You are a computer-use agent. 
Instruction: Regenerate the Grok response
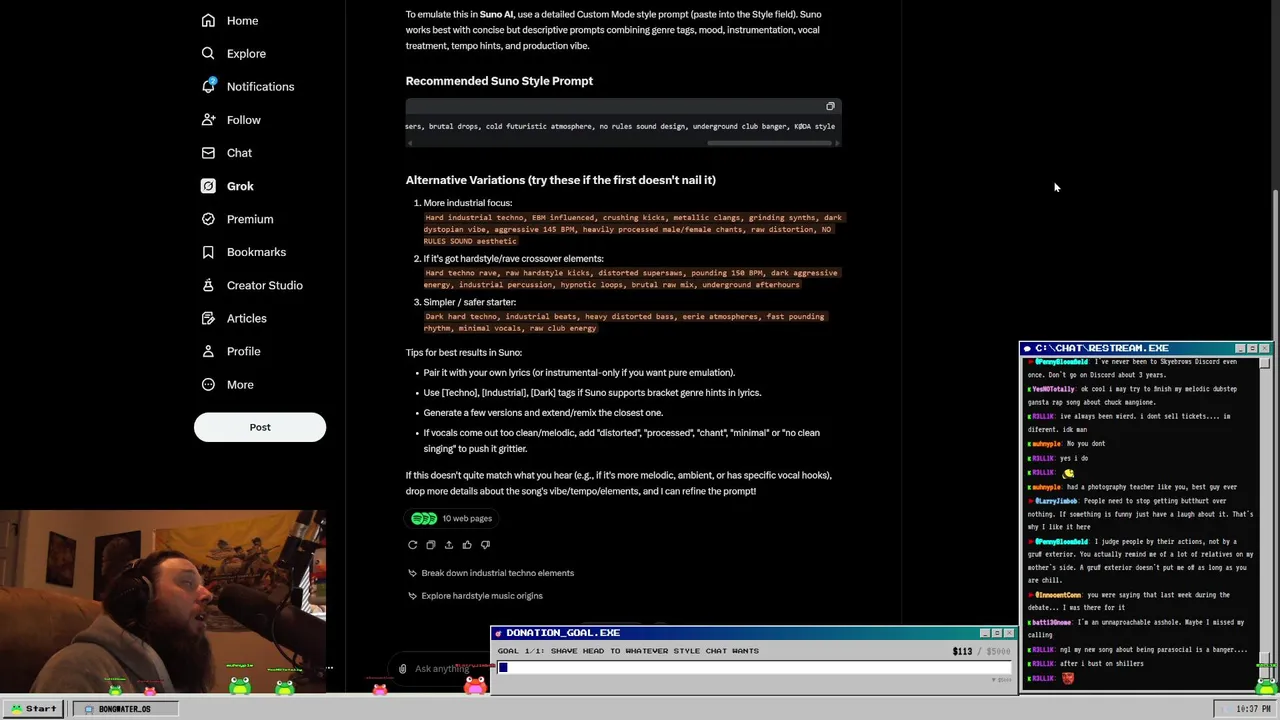pyautogui.click(x=412, y=545)
